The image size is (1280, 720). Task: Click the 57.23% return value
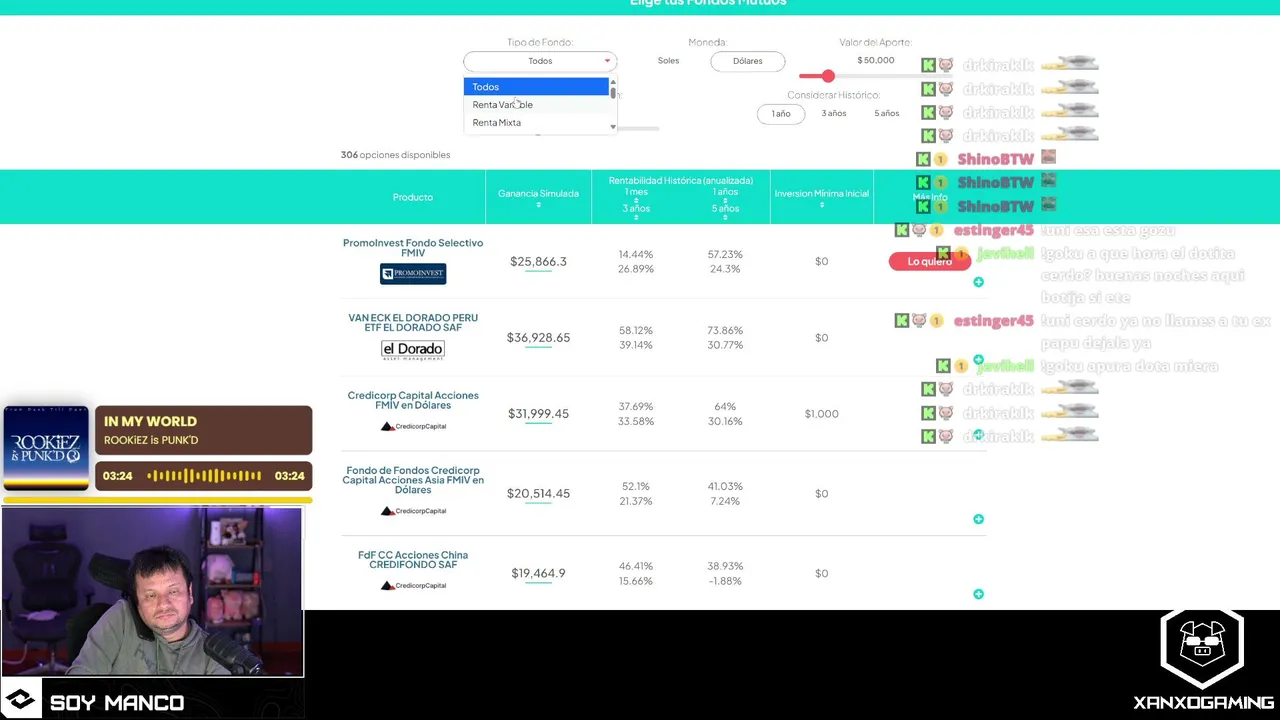coord(725,254)
